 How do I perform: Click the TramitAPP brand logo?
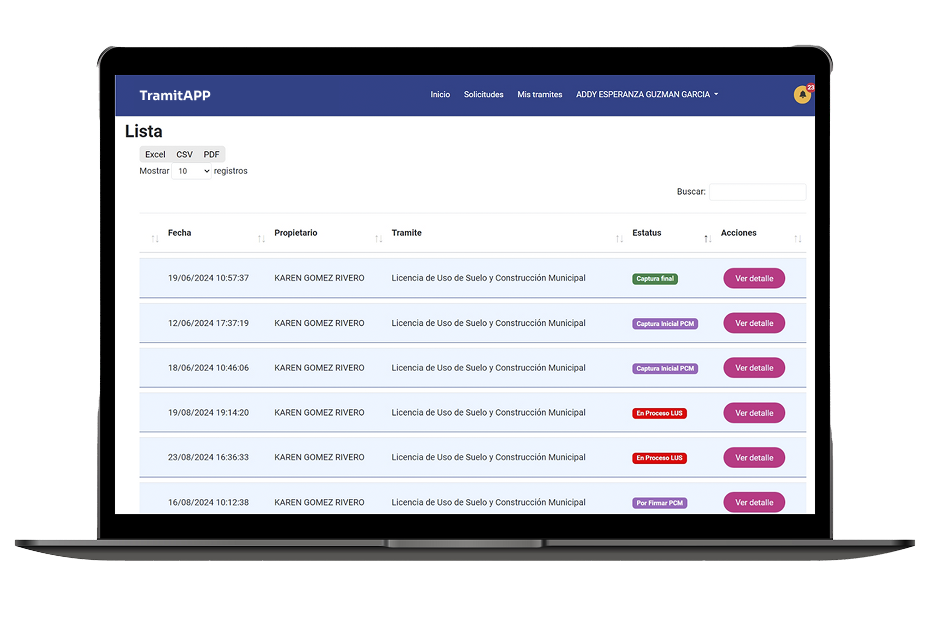tap(175, 95)
